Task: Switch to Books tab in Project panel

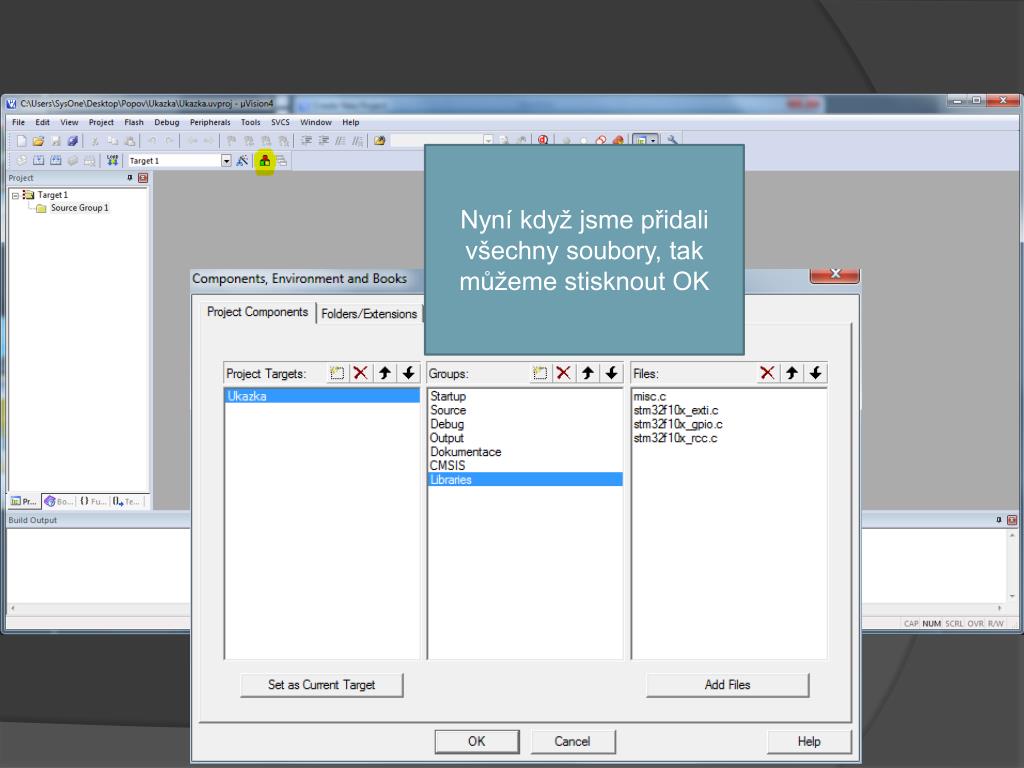Action: point(59,502)
